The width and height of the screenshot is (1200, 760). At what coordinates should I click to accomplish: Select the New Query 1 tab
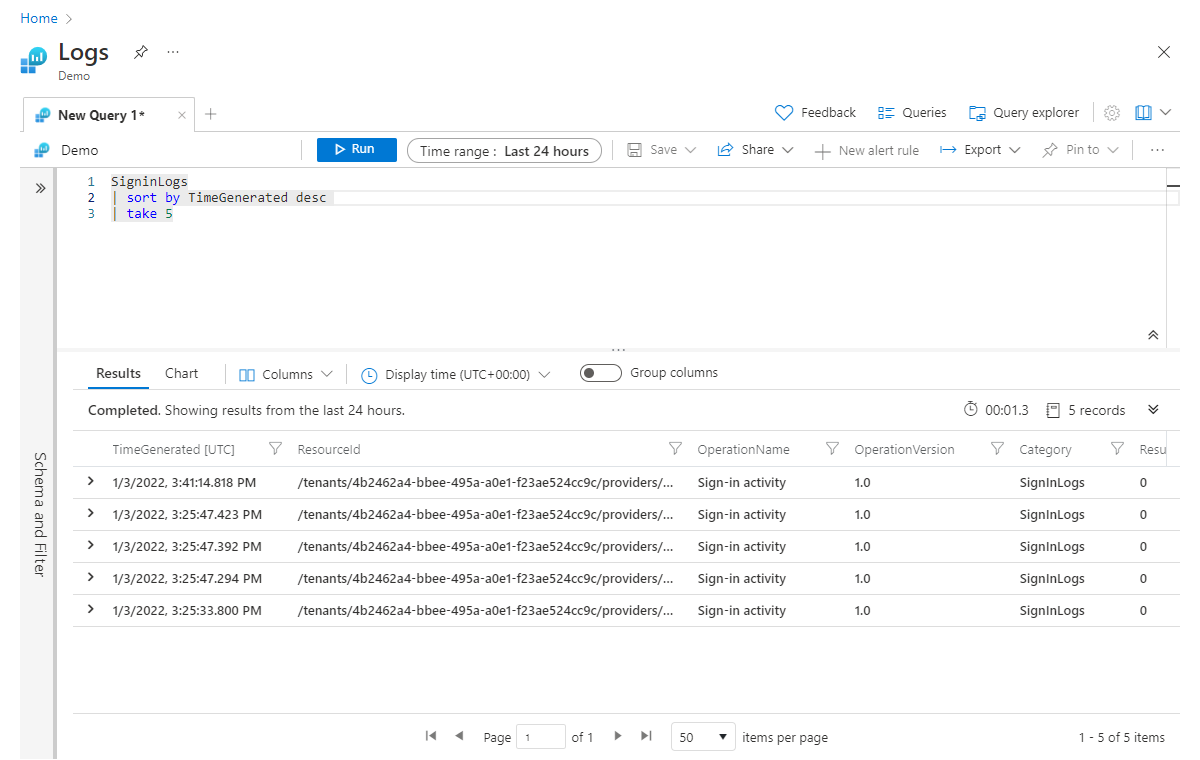101,115
